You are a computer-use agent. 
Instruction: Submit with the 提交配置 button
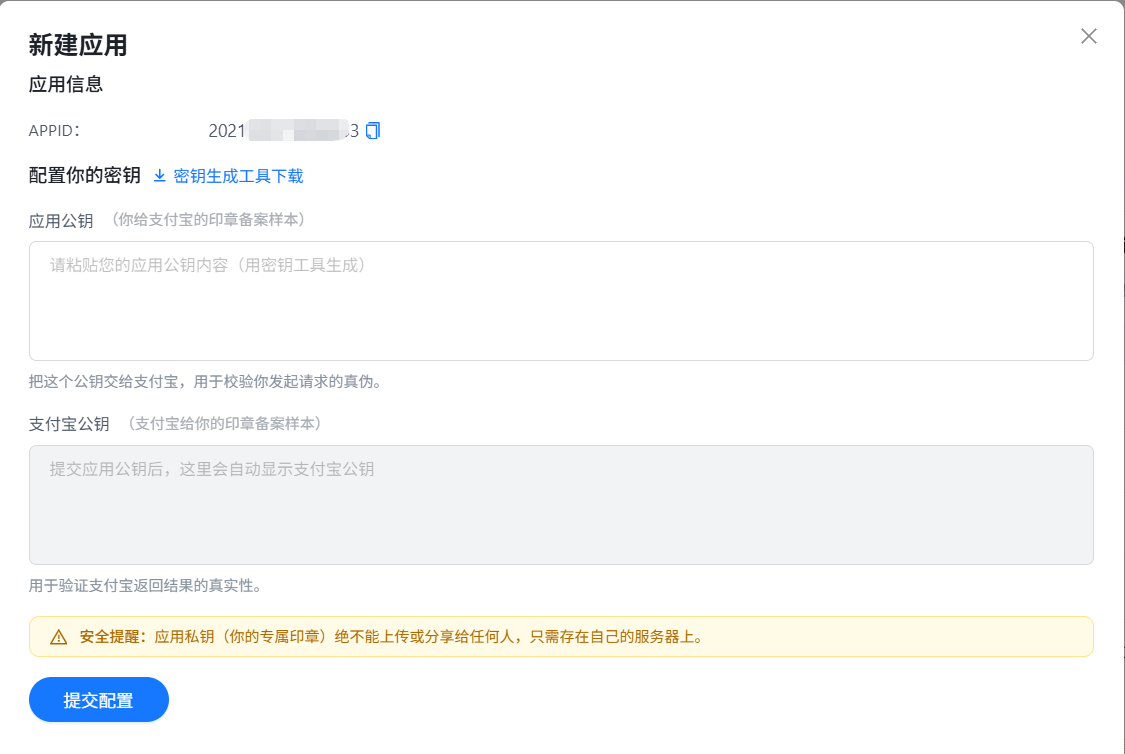pyautogui.click(x=99, y=699)
